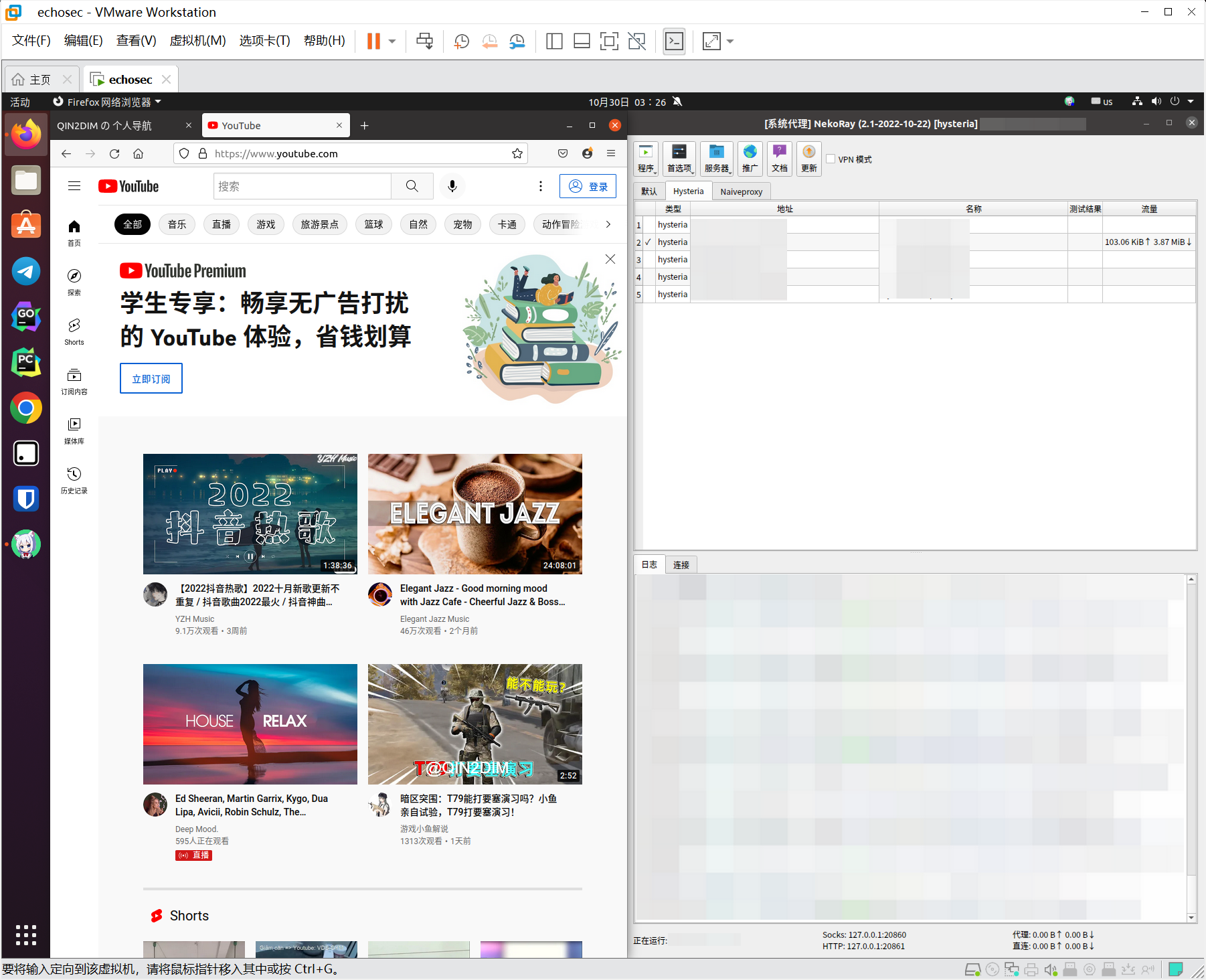Switch to the Naiveproxy tab in NekoRay

pos(741,191)
